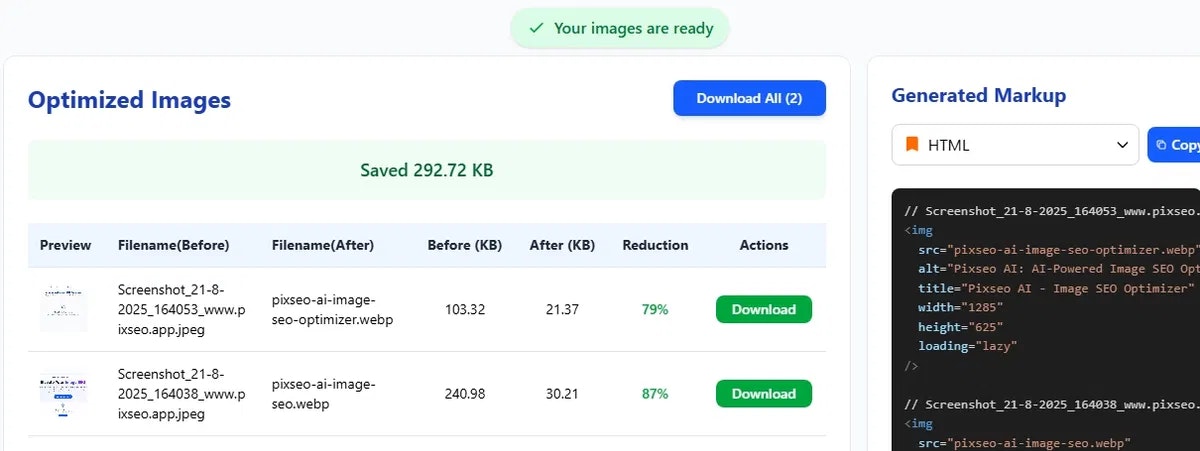Viewport: 1200px width, 451px height.
Task: Copy the generated markup
Action: (x=1174, y=145)
